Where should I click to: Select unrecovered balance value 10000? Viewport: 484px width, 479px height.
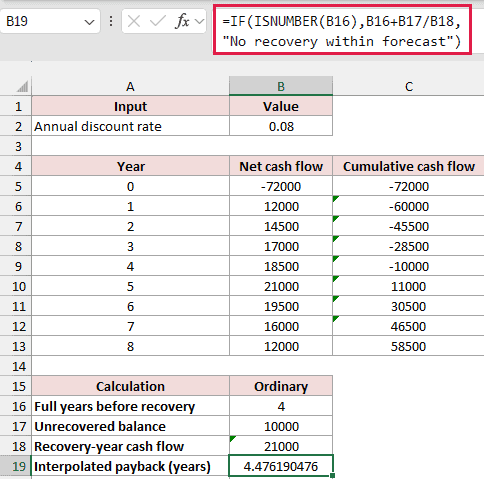pos(281,426)
